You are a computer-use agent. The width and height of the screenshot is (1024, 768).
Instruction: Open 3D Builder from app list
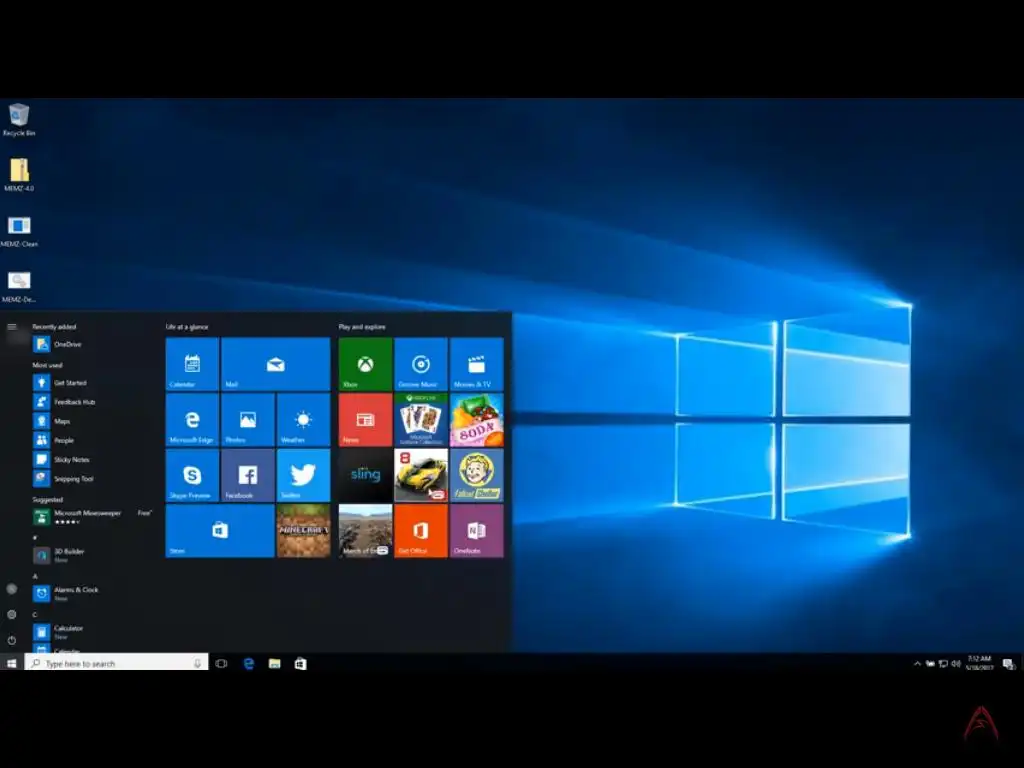[x=91, y=555]
